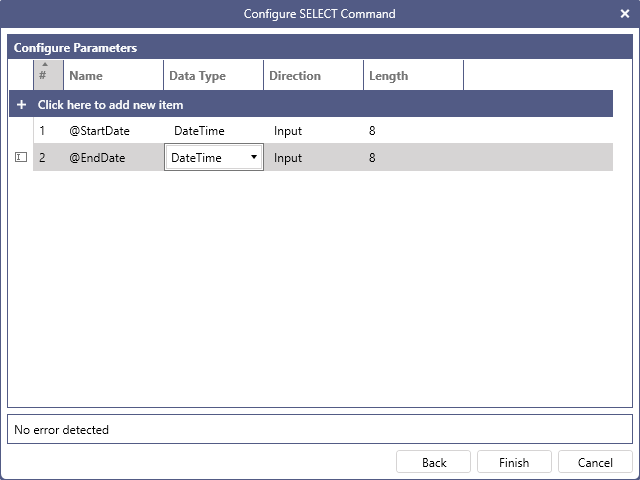Click DateTime data type of @StartDate
Screen dimensions: 640x480
pyautogui.click(x=199, y=131)
